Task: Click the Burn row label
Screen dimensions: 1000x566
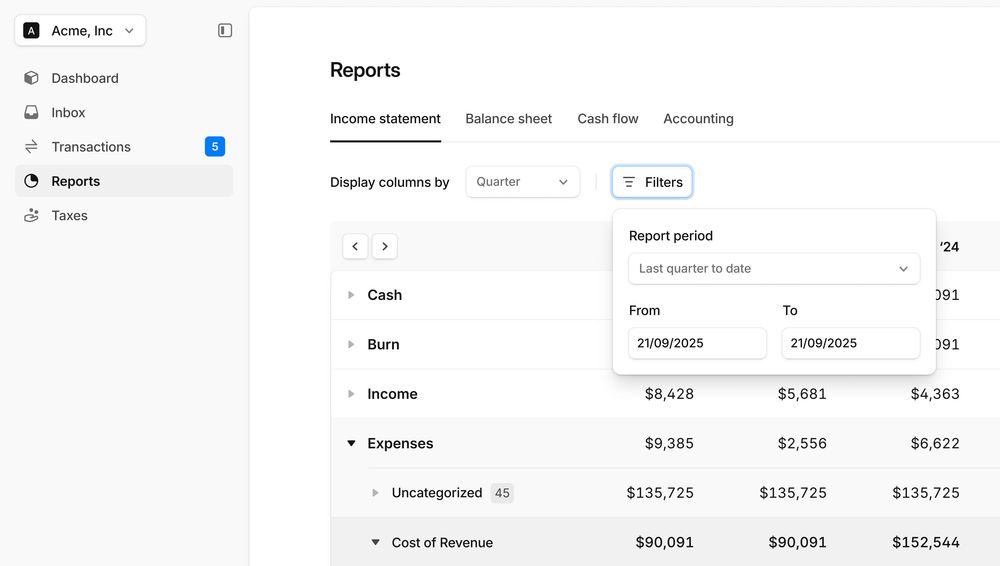Action: click(383, 345)
